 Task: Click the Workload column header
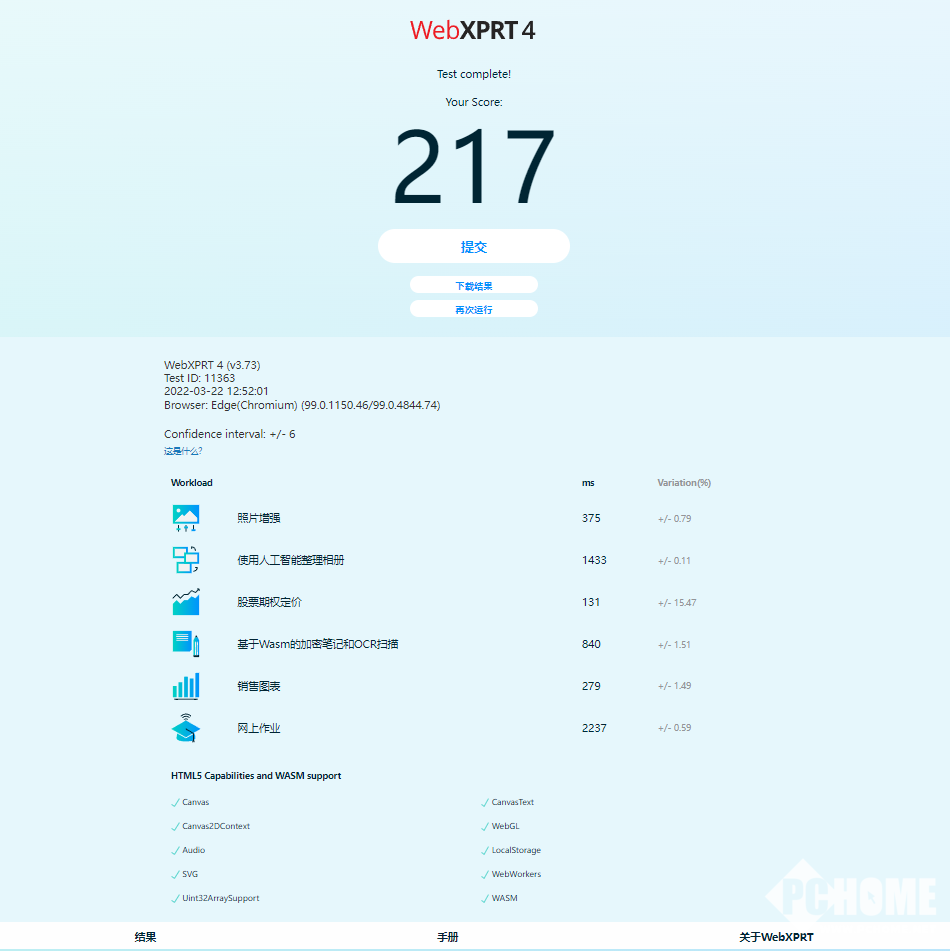[192, 483]
